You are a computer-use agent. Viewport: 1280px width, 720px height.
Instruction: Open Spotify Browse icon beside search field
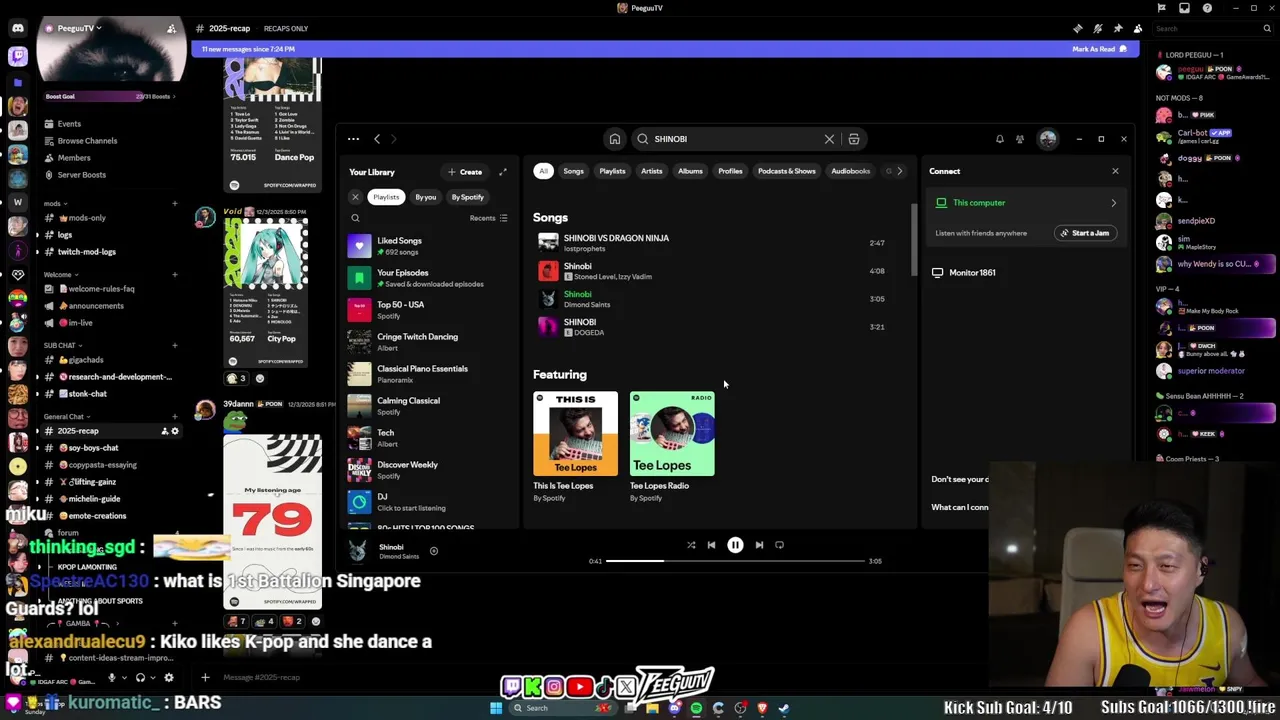(854, 139)
